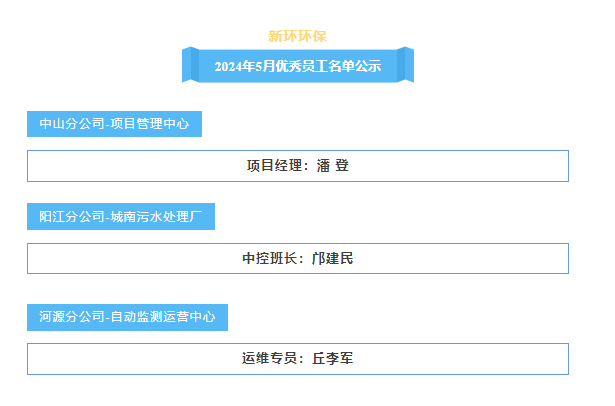Click the name 潘 登
The width and height of the screenshot is (615, 406).
tap(333, 166)
